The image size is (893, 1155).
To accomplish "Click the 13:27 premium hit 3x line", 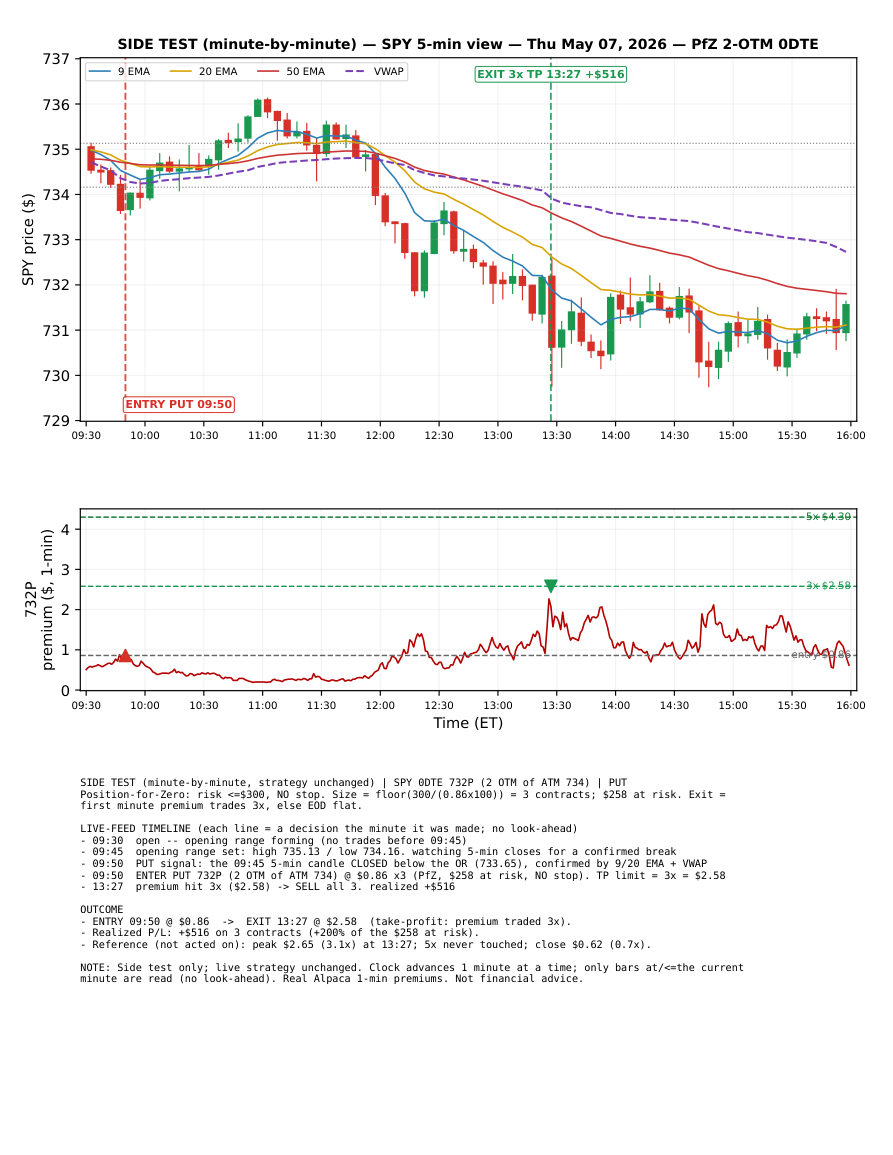I will tap(267, 886).
